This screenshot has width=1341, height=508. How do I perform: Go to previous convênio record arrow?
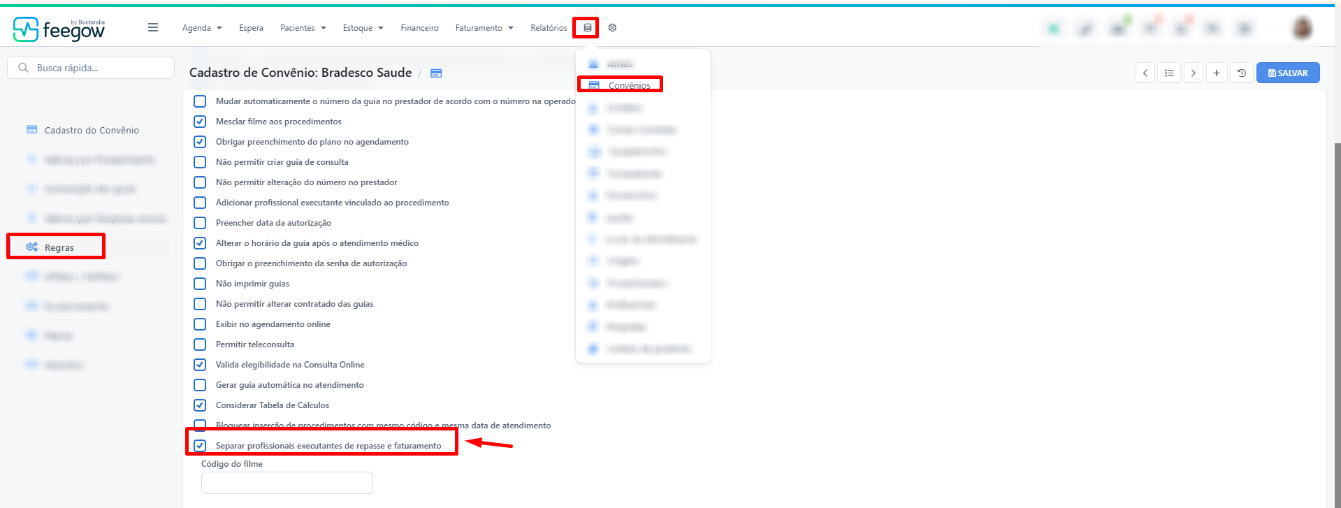pyautogui.click(x=1146, y=73)
